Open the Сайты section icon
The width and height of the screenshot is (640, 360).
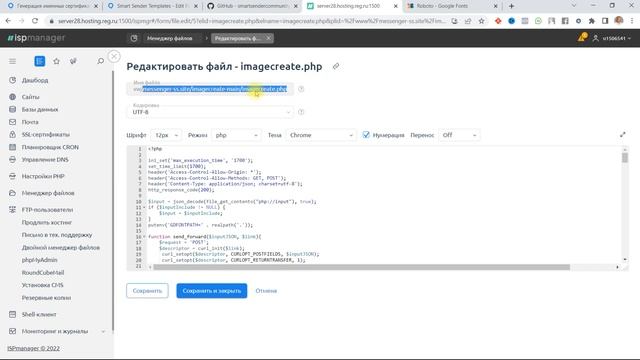[x=13, y=97]
